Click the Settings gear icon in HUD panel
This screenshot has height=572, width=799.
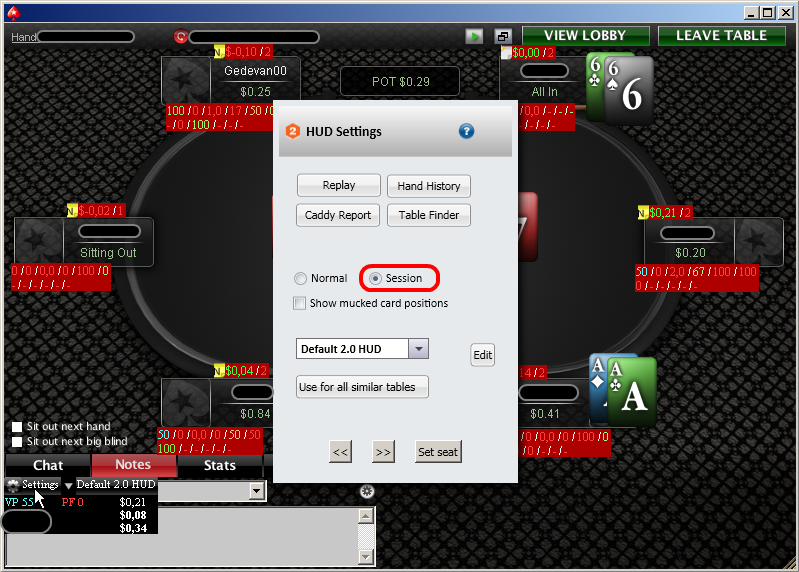point(13,485)
